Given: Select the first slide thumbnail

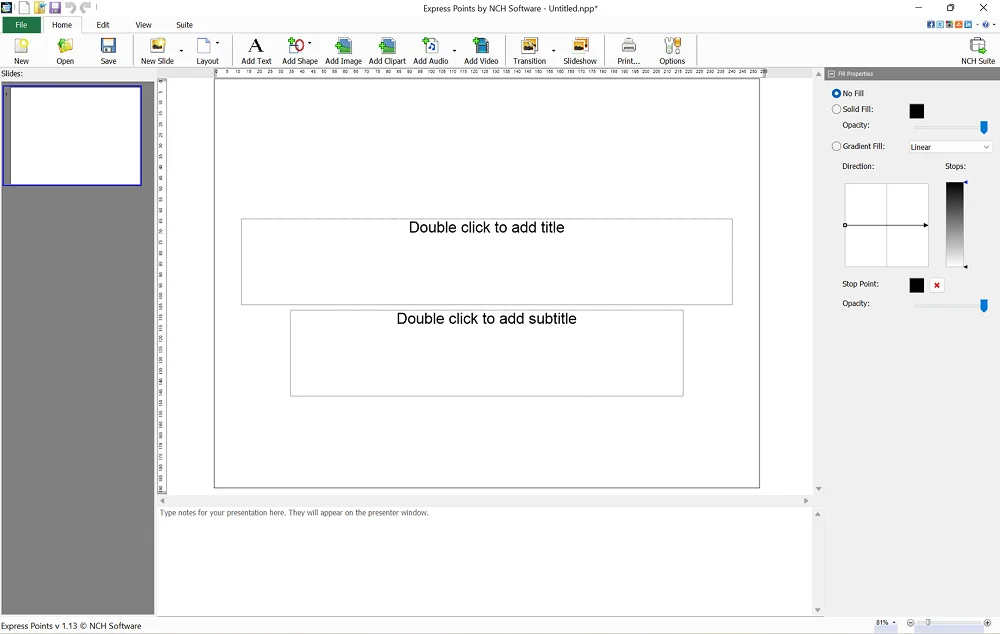Looking at the screenshot, I should click(x=75, y=136).
